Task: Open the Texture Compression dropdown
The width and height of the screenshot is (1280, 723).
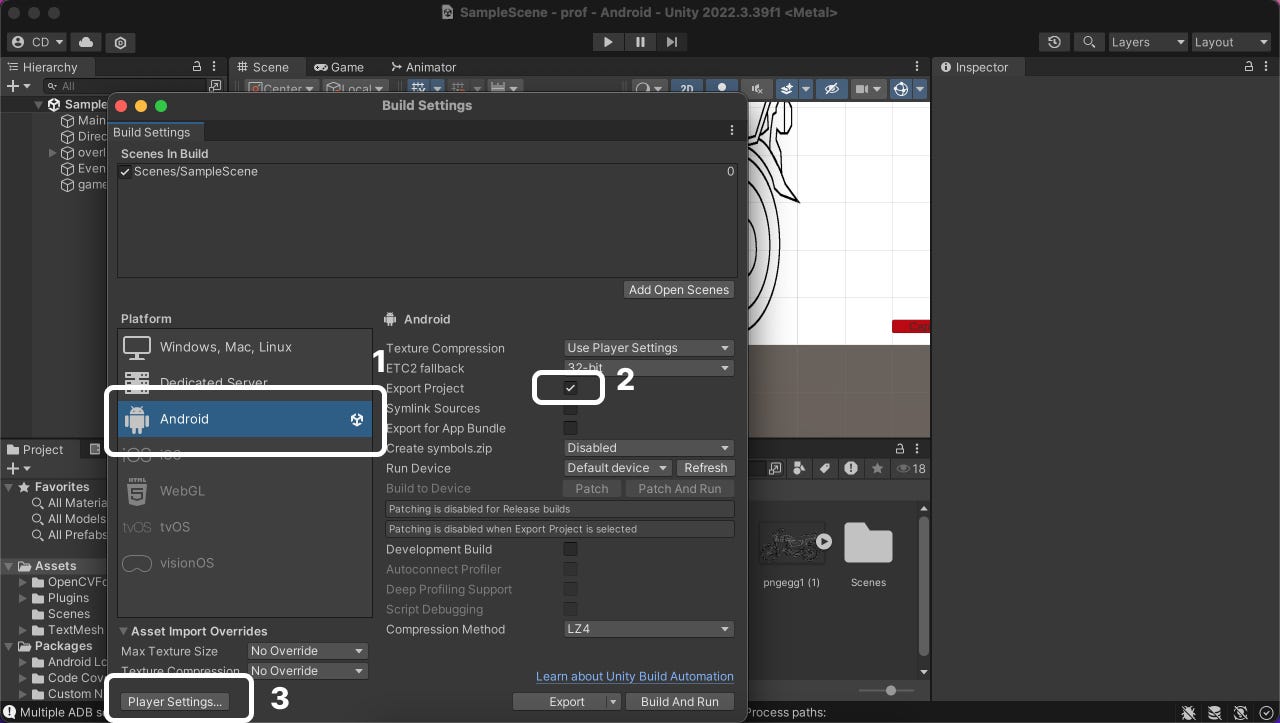Action: [649, 348]
